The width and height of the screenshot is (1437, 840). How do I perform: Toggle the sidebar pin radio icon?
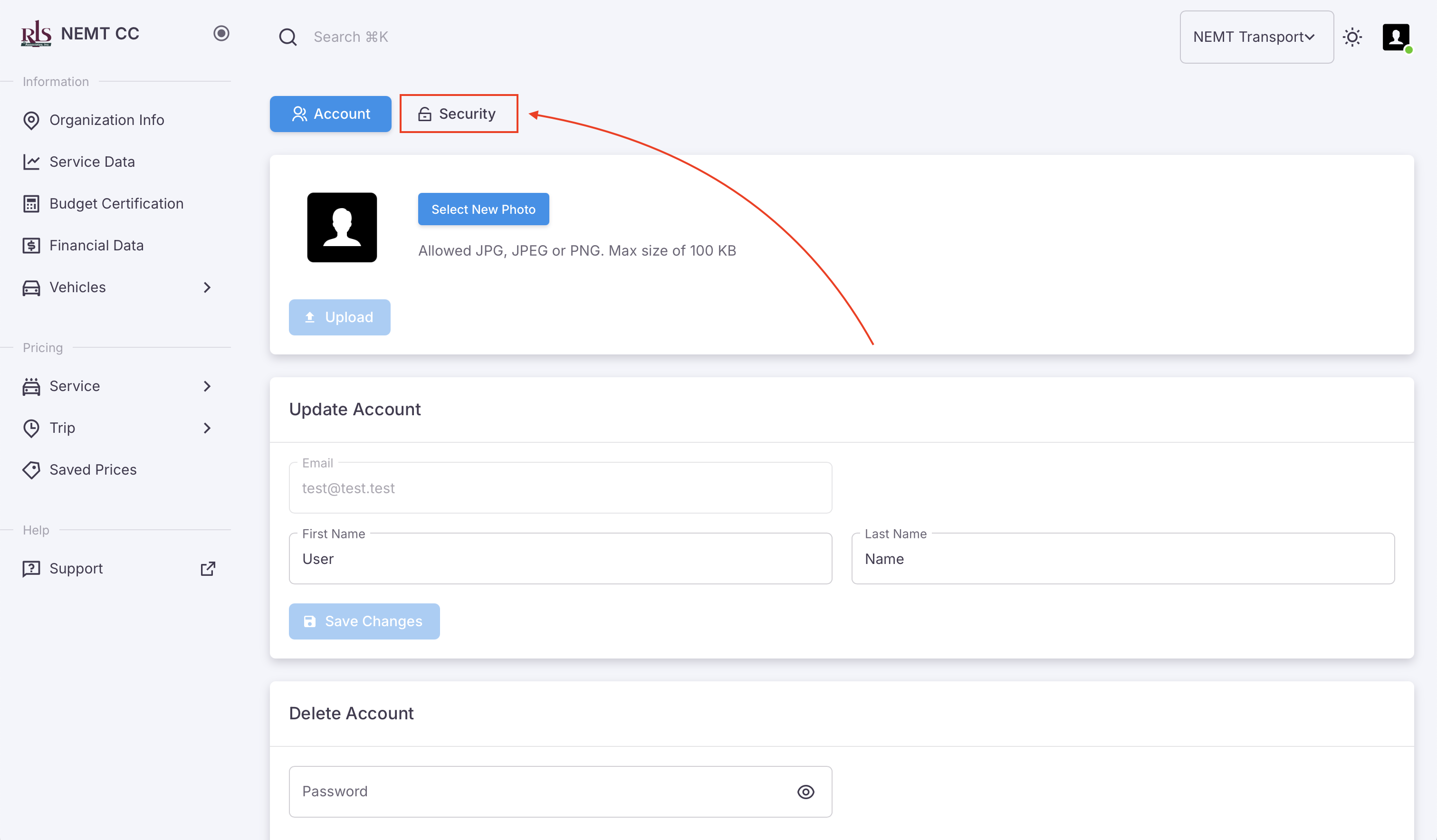221,34
